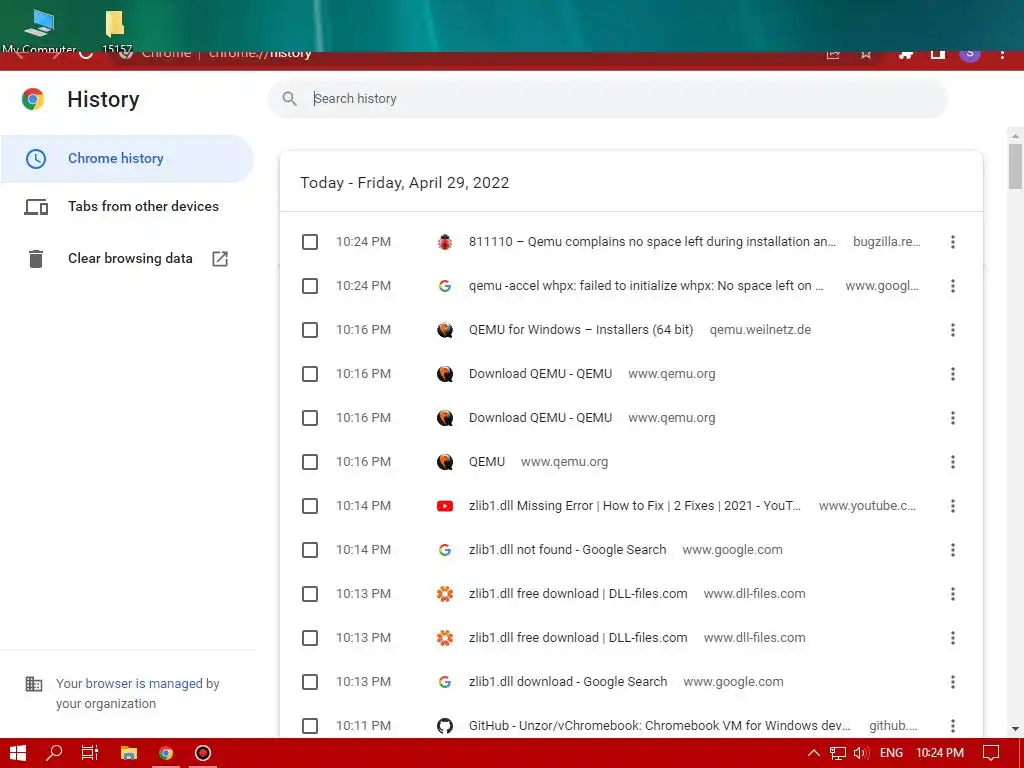Select Chrome history in the sidebar
The image size is (1024, 768).
coord(127,159)
